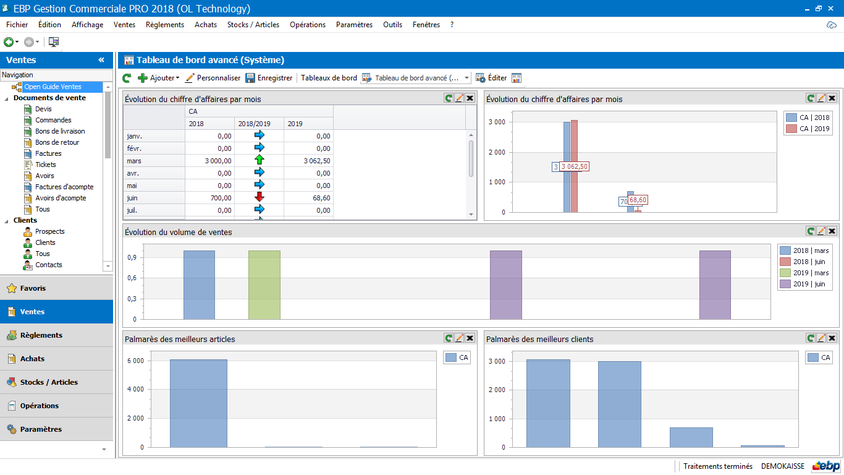Refresh the meilleurs articles widget

(448, 338)
